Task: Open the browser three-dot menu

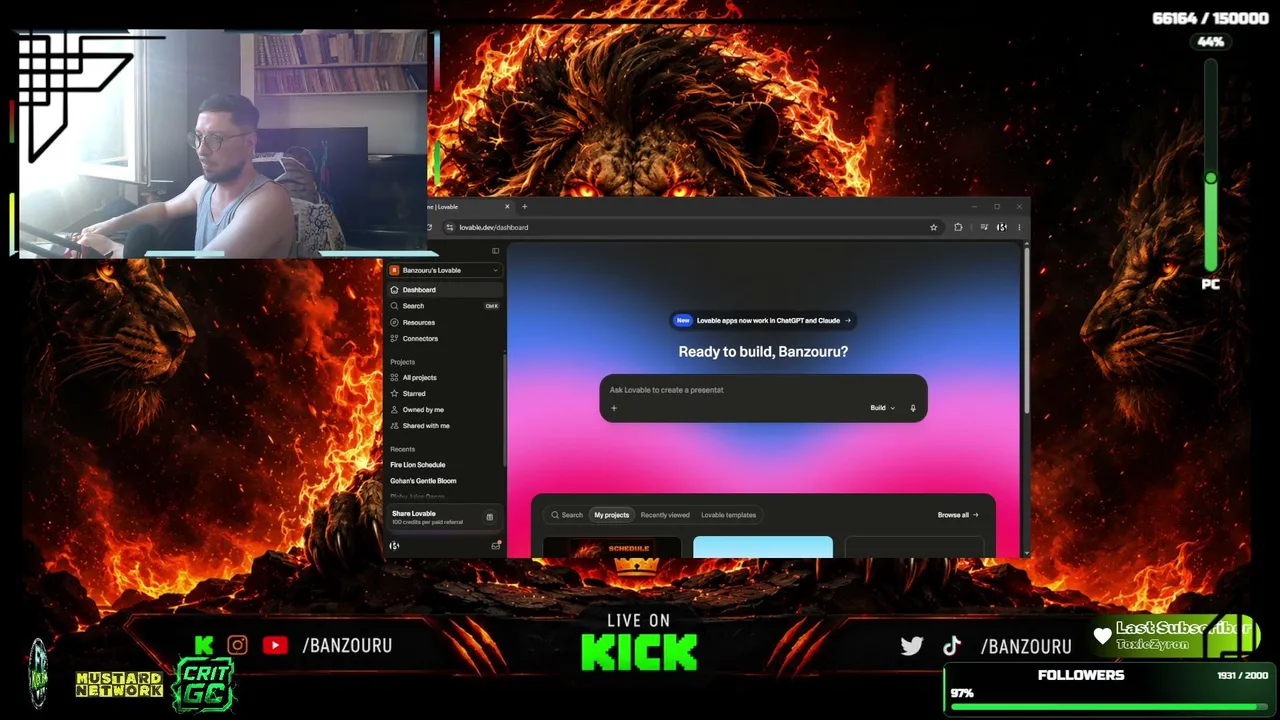Action: pyautogui.click(x=1019, y=227)
